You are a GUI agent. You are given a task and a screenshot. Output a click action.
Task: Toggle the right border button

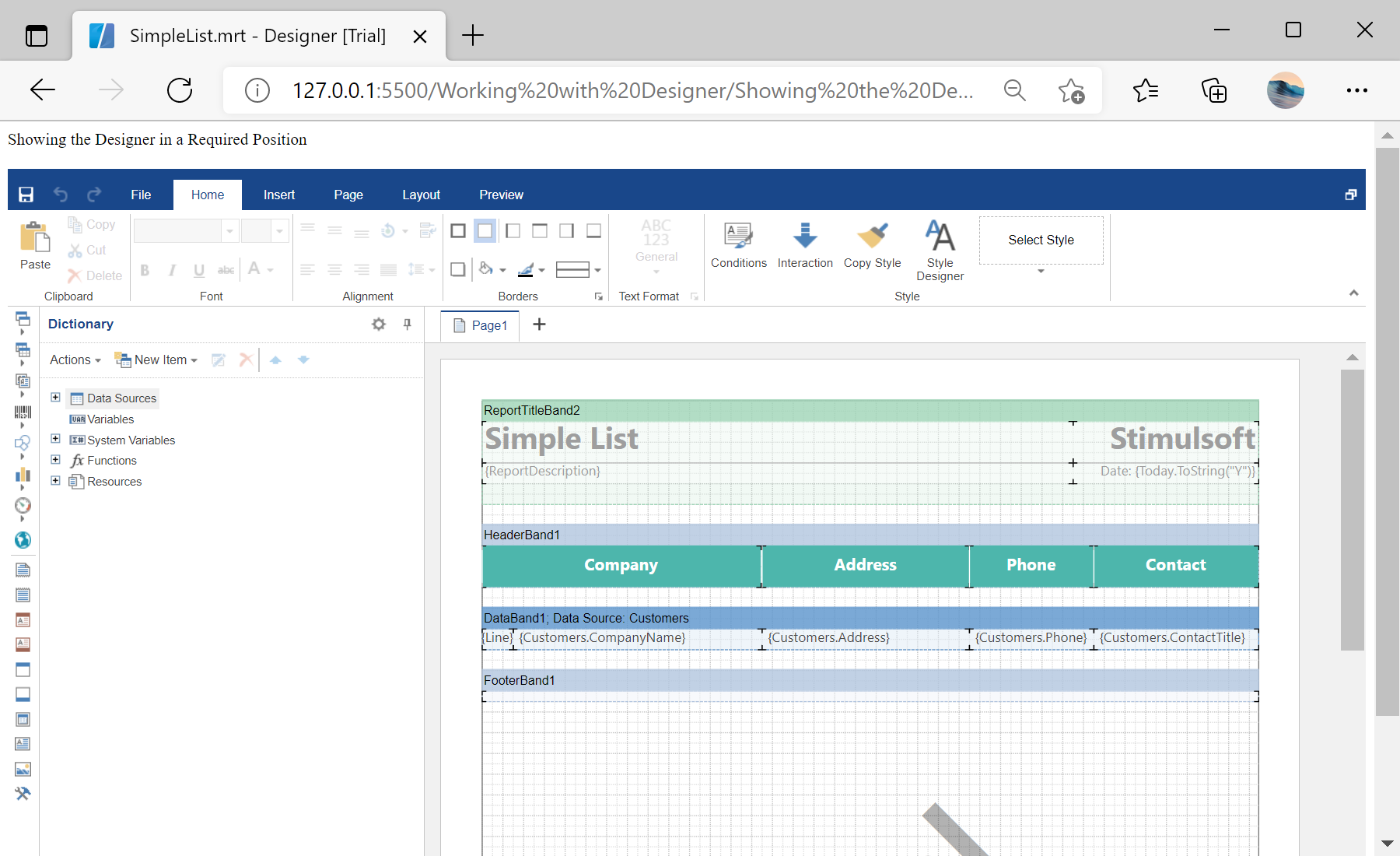coord(567,230)
